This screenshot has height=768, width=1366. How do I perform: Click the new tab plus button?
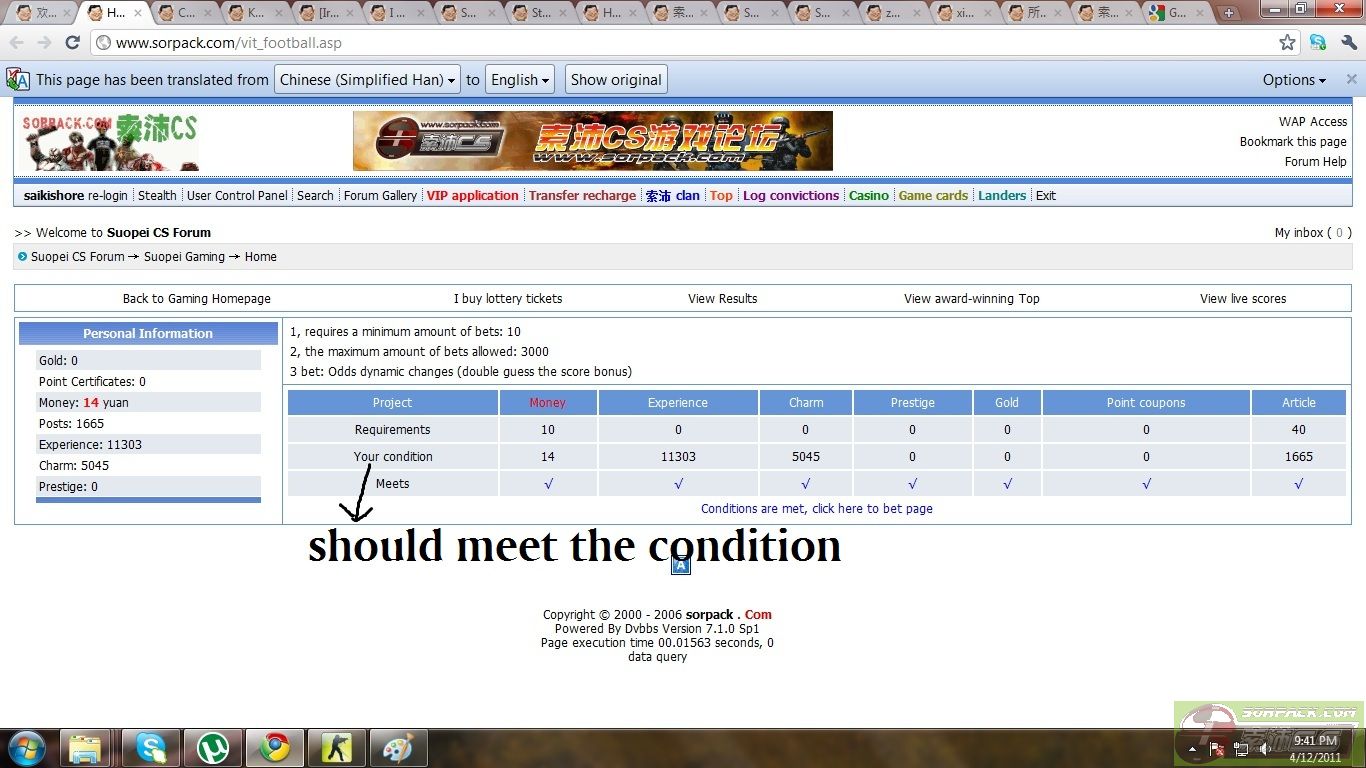click(x=1229, y=13)
